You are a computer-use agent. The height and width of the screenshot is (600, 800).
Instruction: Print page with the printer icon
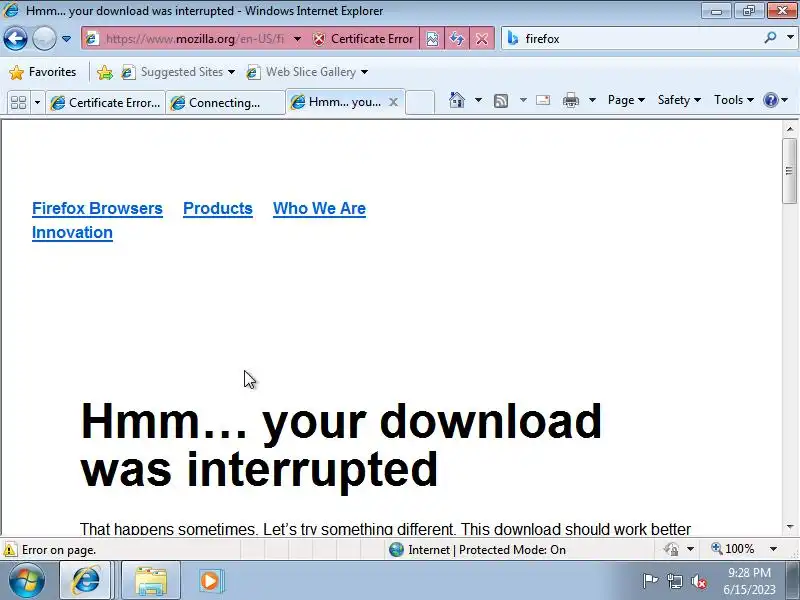(x=571, y=100)
